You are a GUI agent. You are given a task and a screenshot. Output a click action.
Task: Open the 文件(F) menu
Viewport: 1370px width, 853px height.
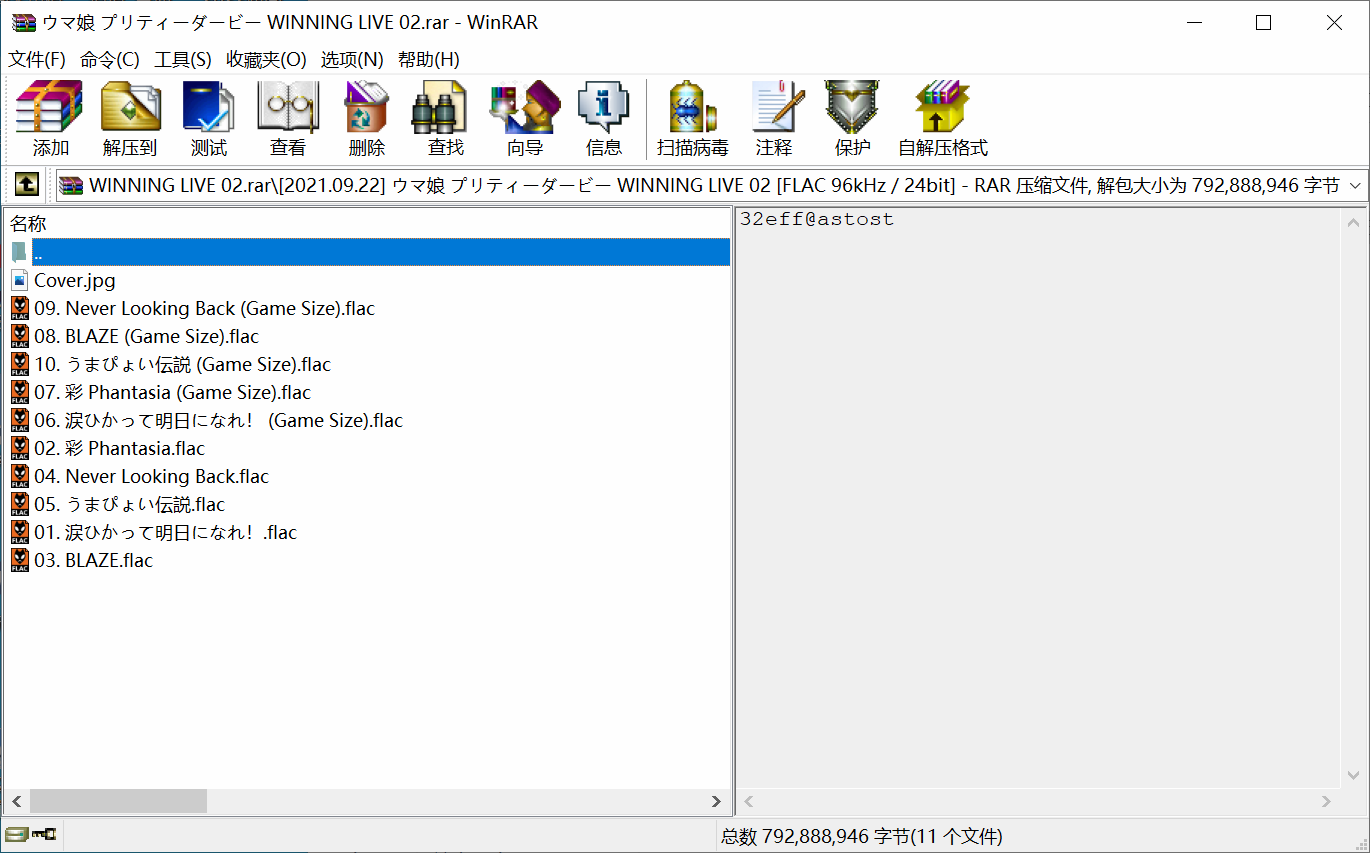37,60
